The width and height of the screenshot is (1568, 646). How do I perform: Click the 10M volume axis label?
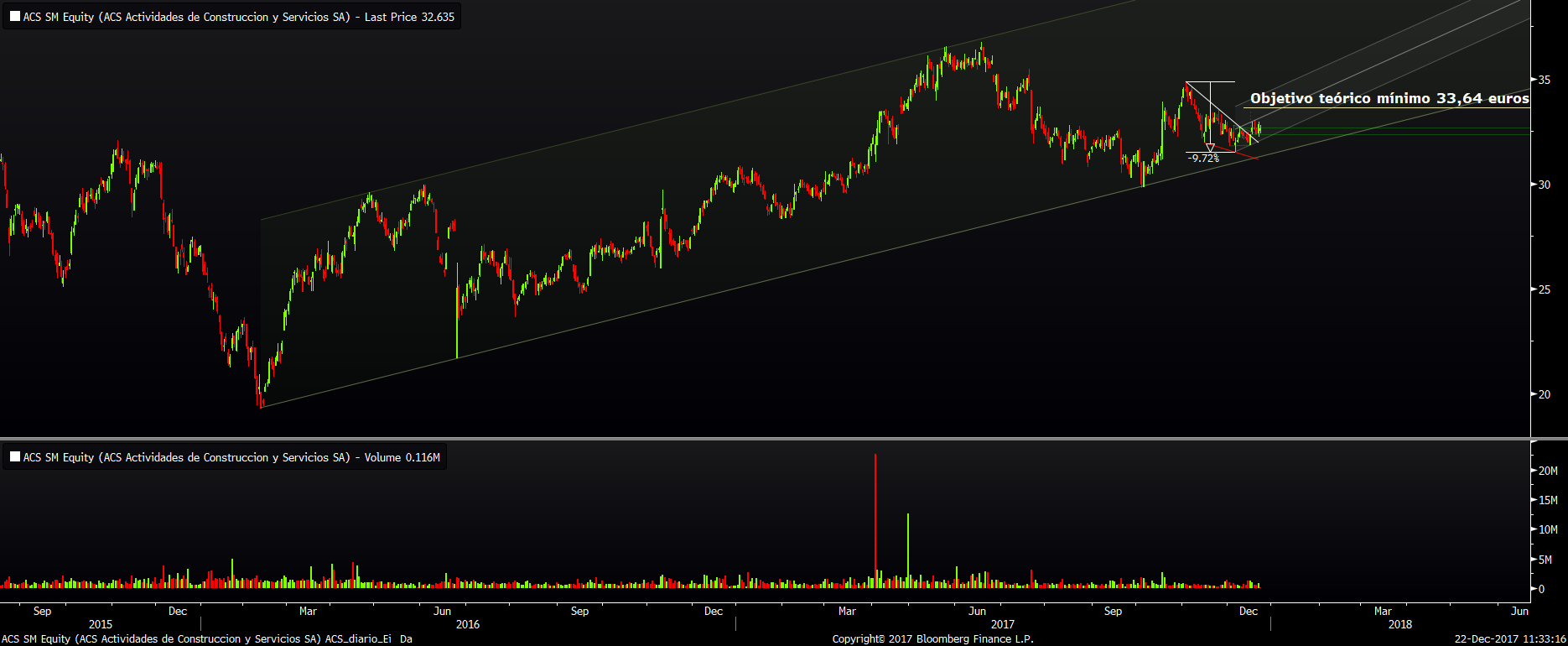1547,529
